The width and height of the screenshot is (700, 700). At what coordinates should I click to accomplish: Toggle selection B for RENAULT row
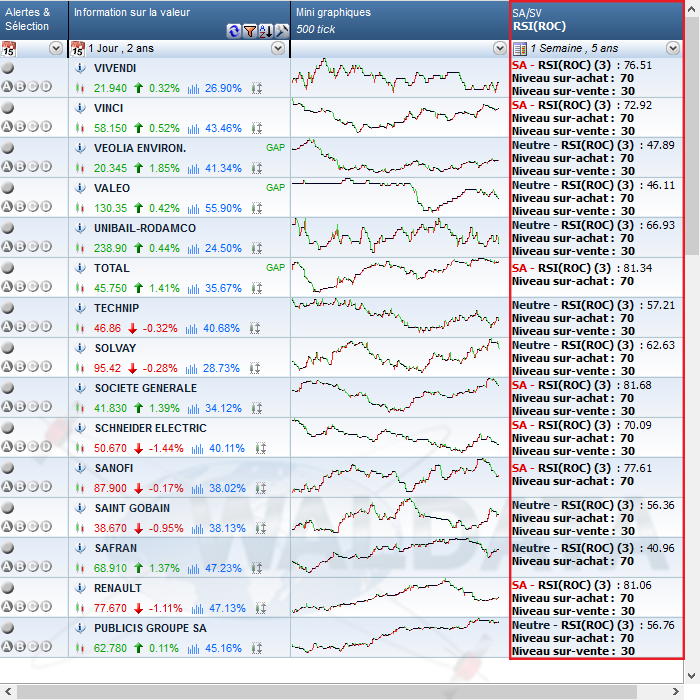(20, 606)
